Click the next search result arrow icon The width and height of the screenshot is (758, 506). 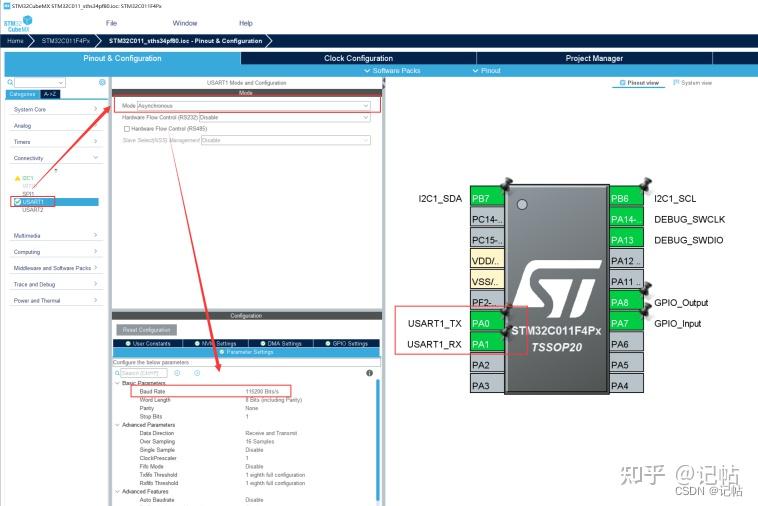[197, 373]
